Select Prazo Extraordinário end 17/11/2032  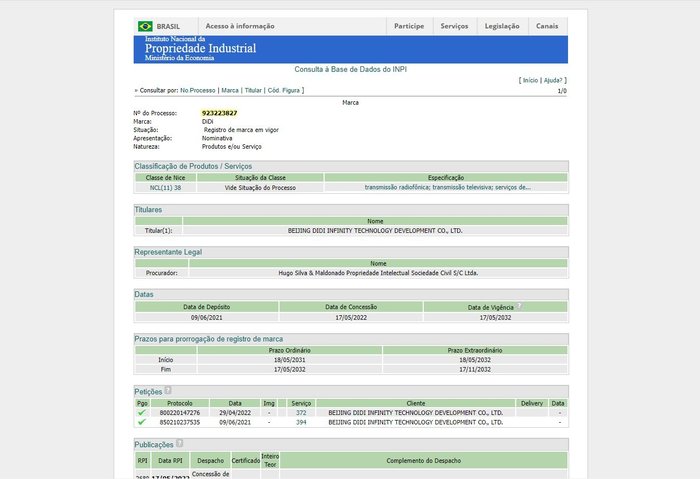pyautogui.click(x=475, y=369)
